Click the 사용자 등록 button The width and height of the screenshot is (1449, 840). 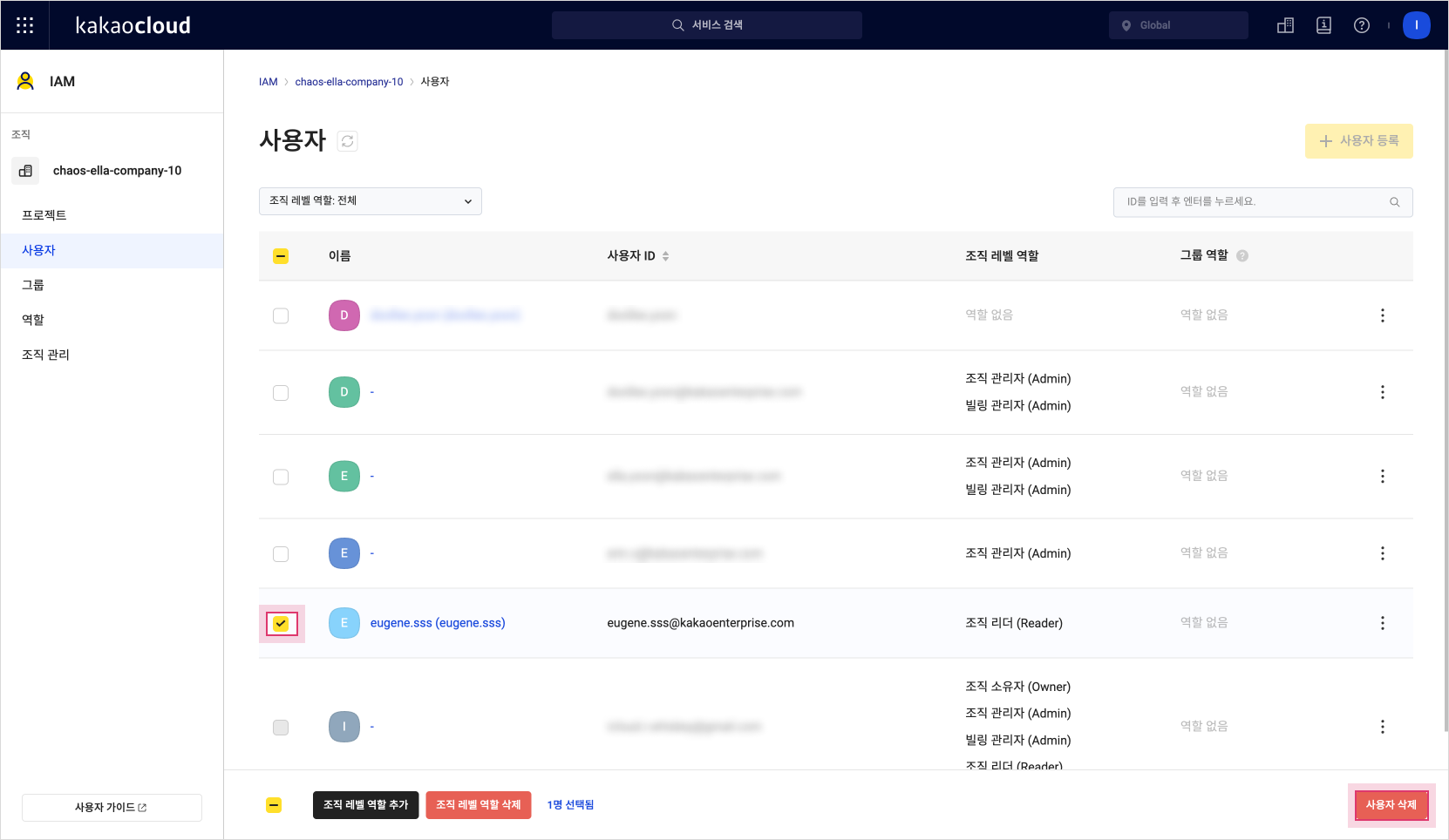[x=1359, y=141]
